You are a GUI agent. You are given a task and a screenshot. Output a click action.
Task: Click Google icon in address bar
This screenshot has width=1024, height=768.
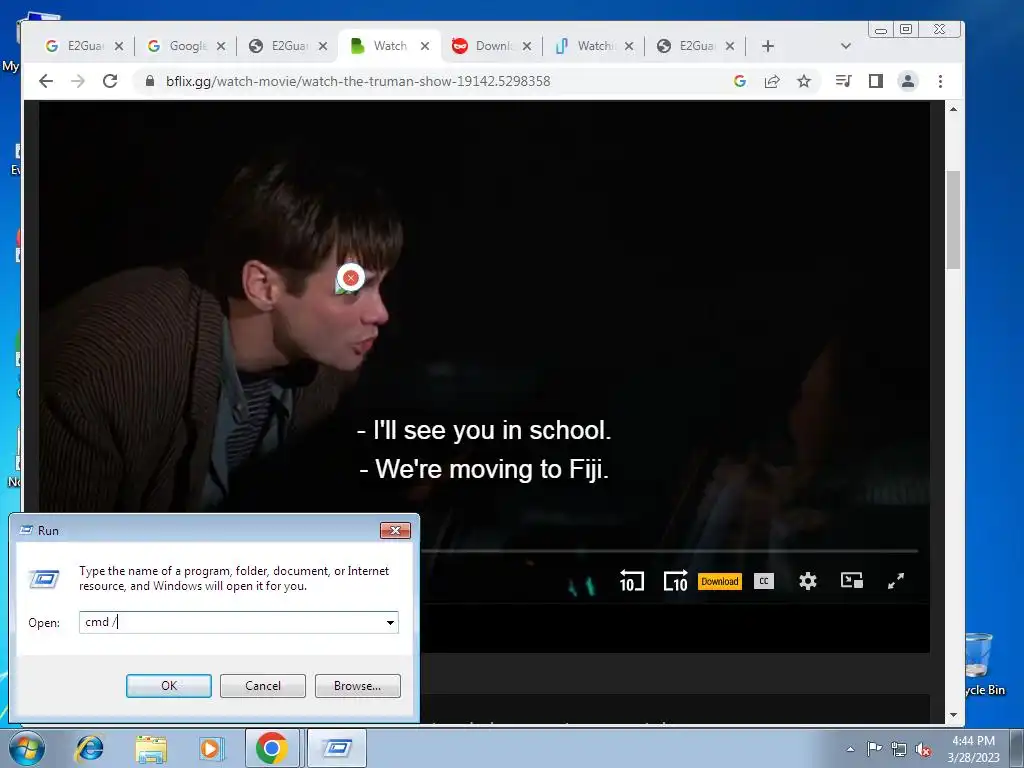pos(740,81)
